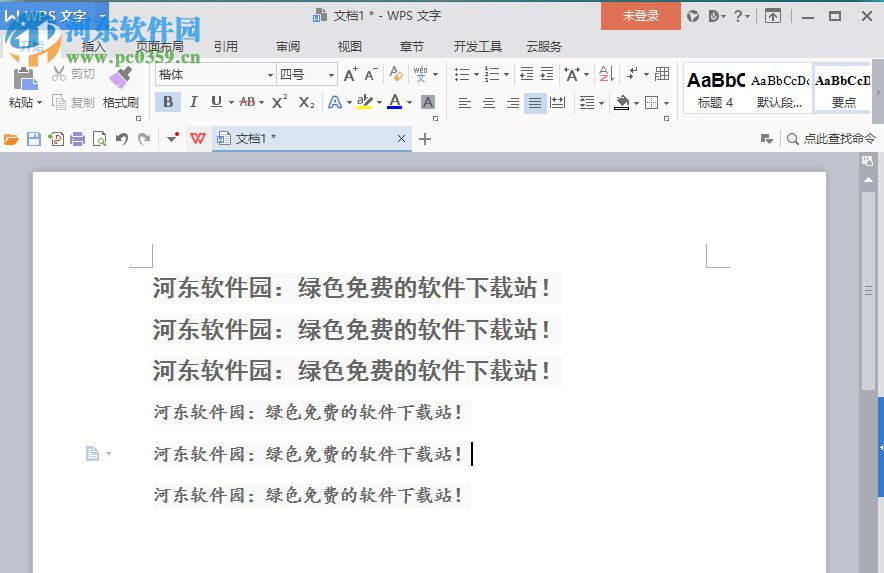
Task: Open the borders dropdown arrow
Action: [x=666, y=103]
